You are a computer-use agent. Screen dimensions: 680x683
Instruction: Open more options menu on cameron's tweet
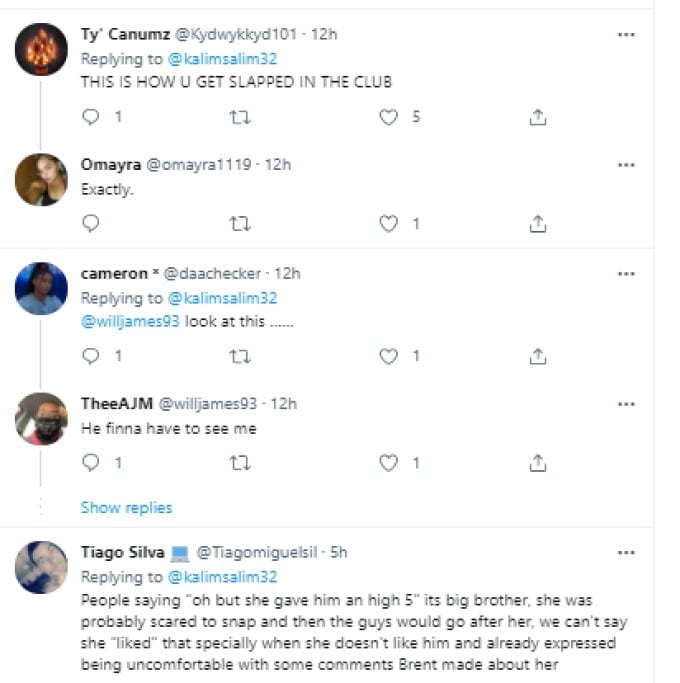click(626, 273)
